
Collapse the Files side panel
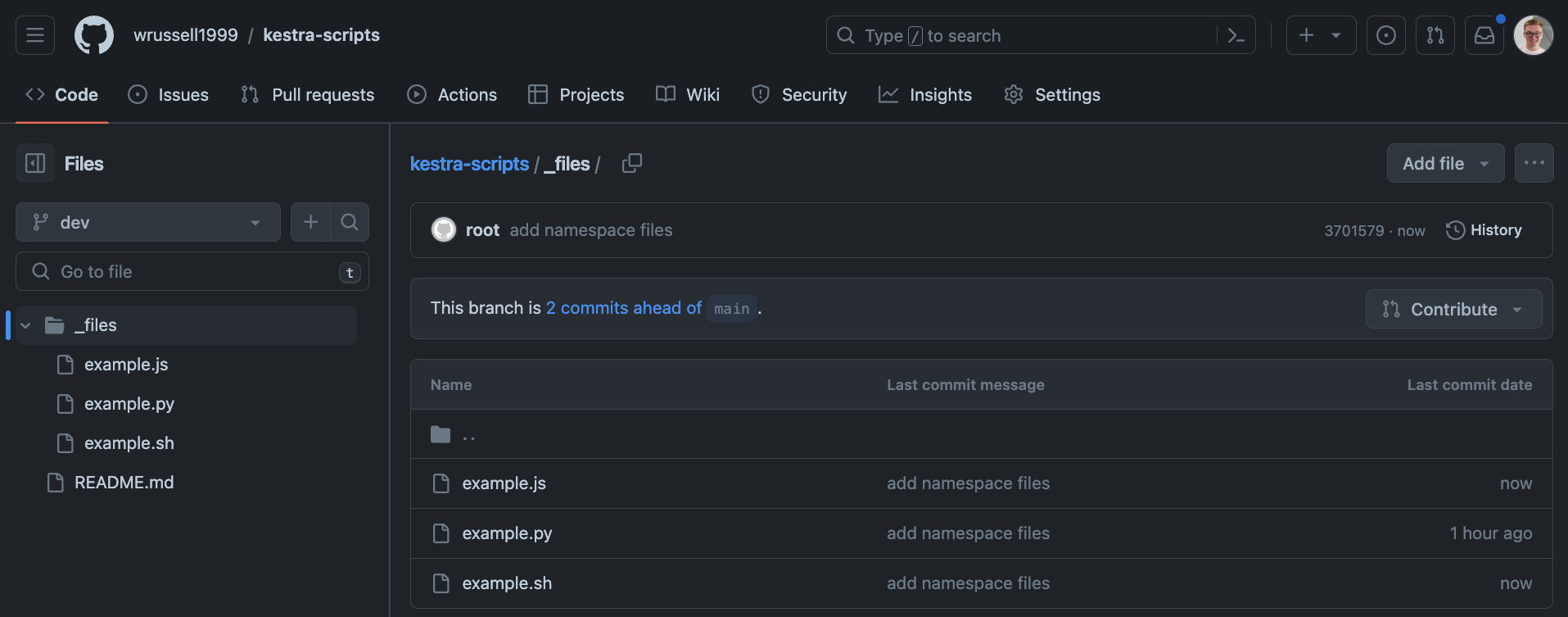35,164
